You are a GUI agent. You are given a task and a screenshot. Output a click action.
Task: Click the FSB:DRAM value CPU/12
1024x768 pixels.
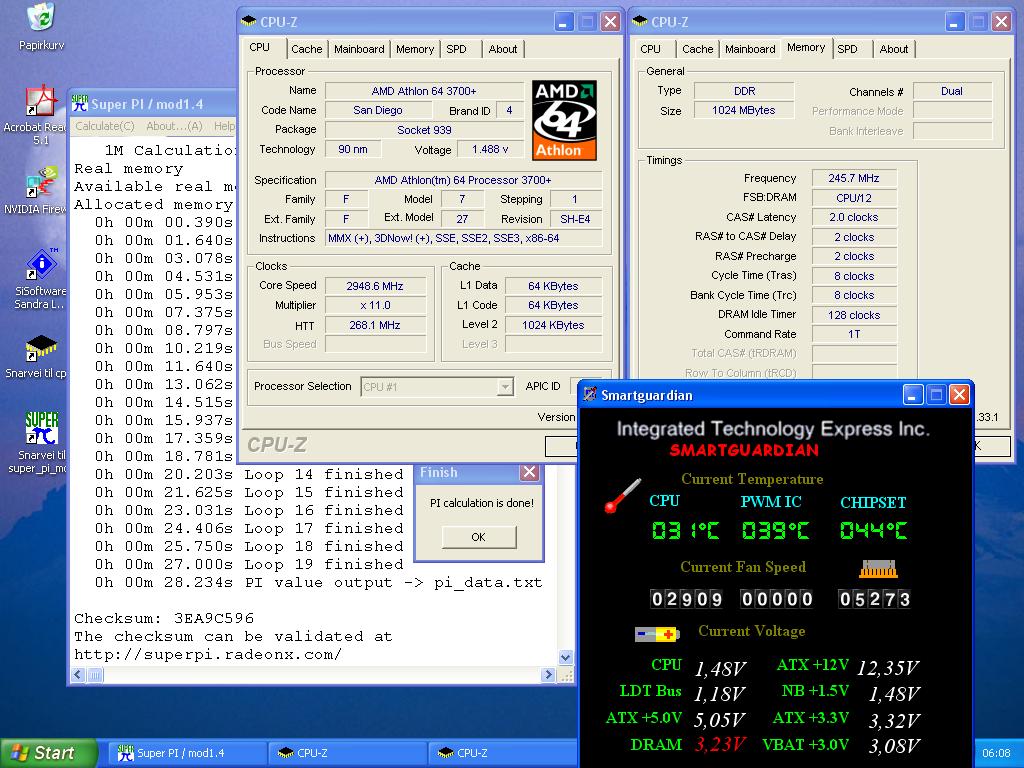[854, 198]
